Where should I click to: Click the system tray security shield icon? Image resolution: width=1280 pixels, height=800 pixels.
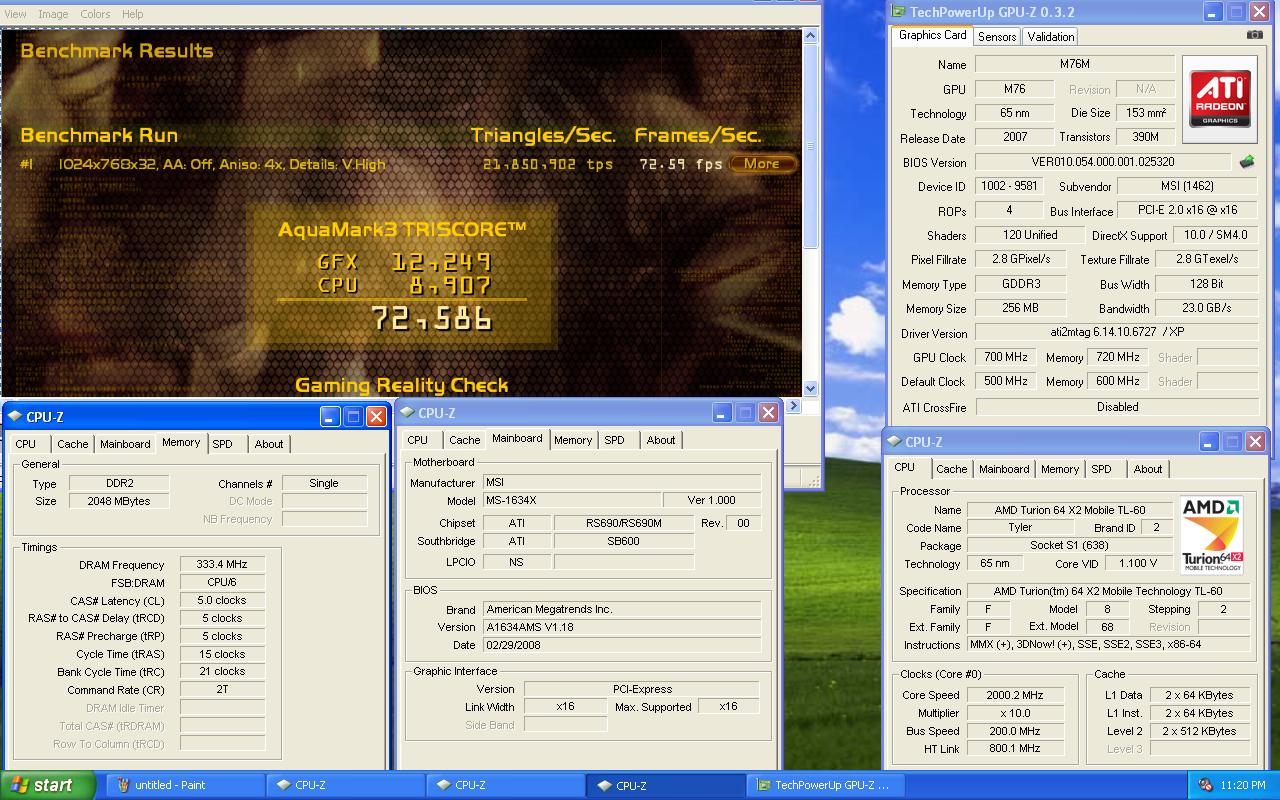[x=1206, y=785]
